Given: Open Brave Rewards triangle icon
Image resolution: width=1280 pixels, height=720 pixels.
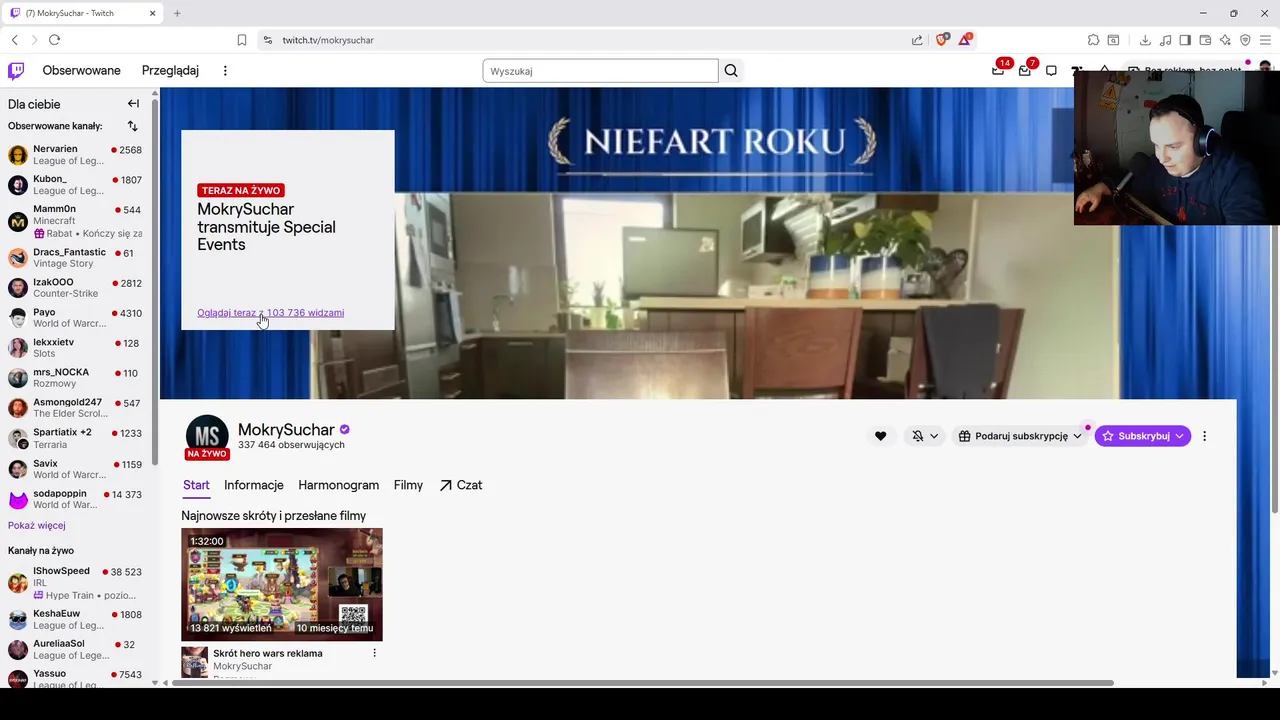Looking at the screenshot, I should click(965, 40).
